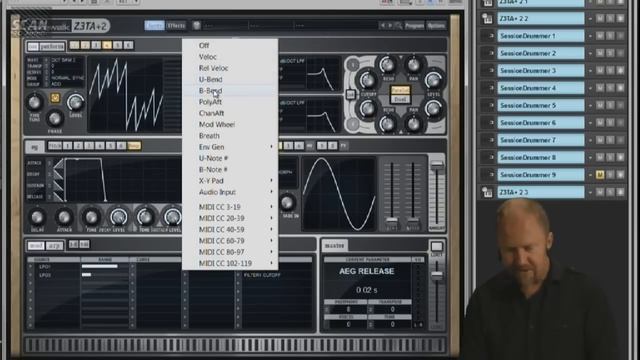Choose Mod Wheel in source menu

click(x=230, y=124)
